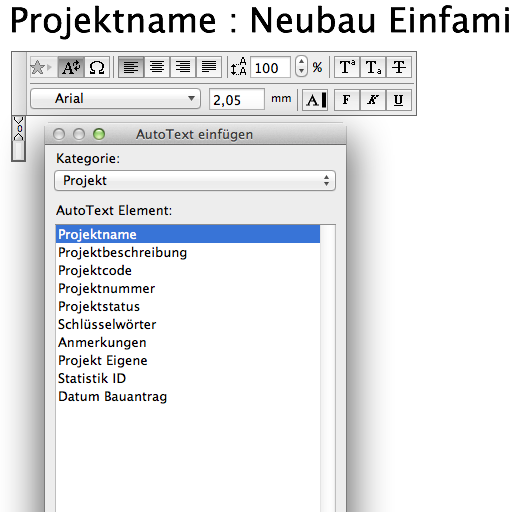Click the spacing percentage stepper arrows

point(301,66)
